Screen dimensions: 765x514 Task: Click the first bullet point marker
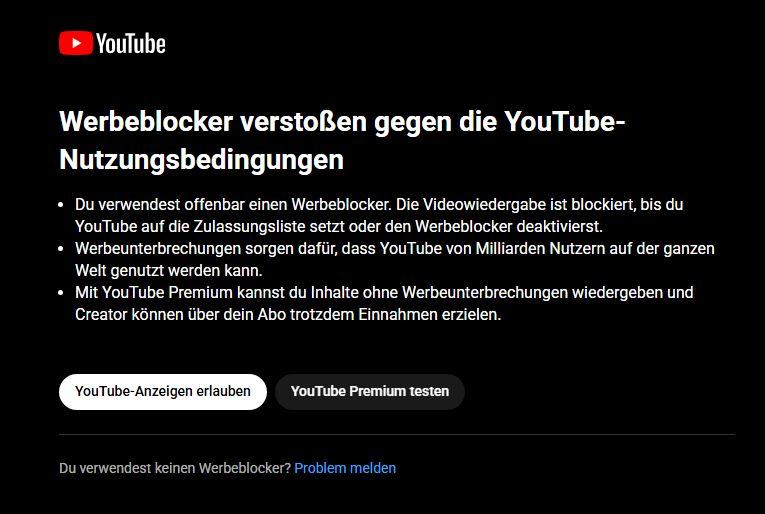pyautogui.click(x=64, y=204)
